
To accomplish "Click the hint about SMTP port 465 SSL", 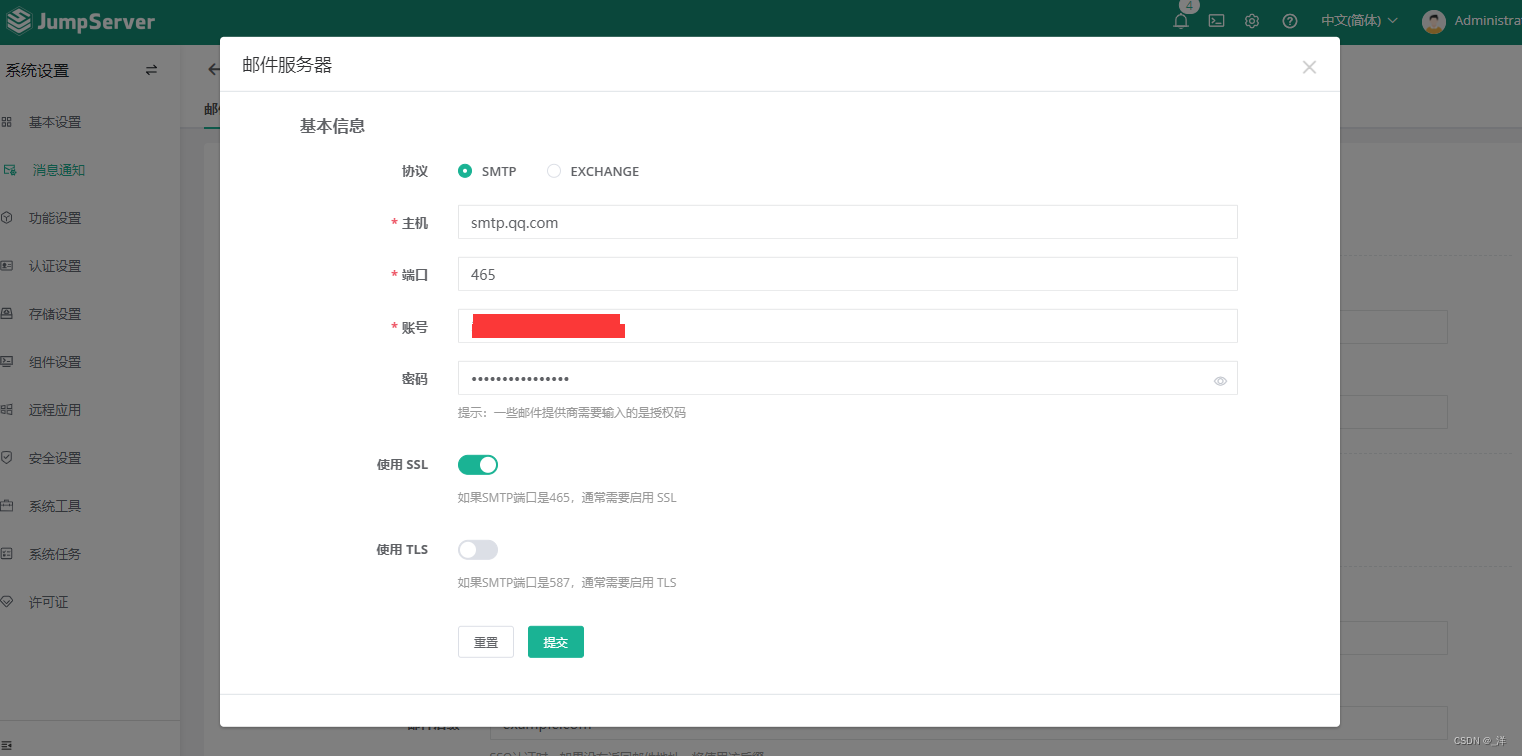I will pyautogui.click(x=567, y=497).
